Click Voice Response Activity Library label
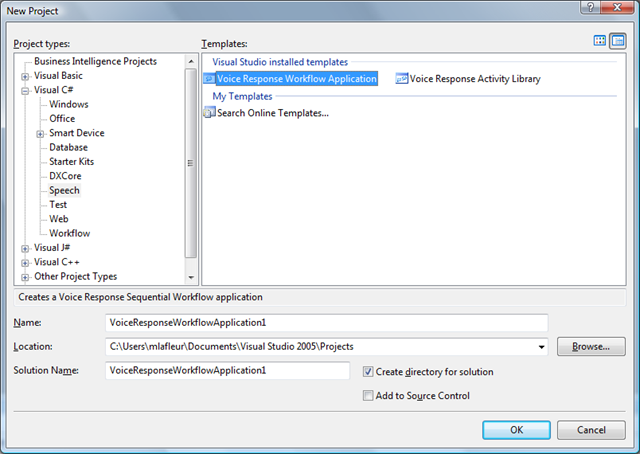The height and width of the screenshot is (454, 640). (x=475, y=79)
